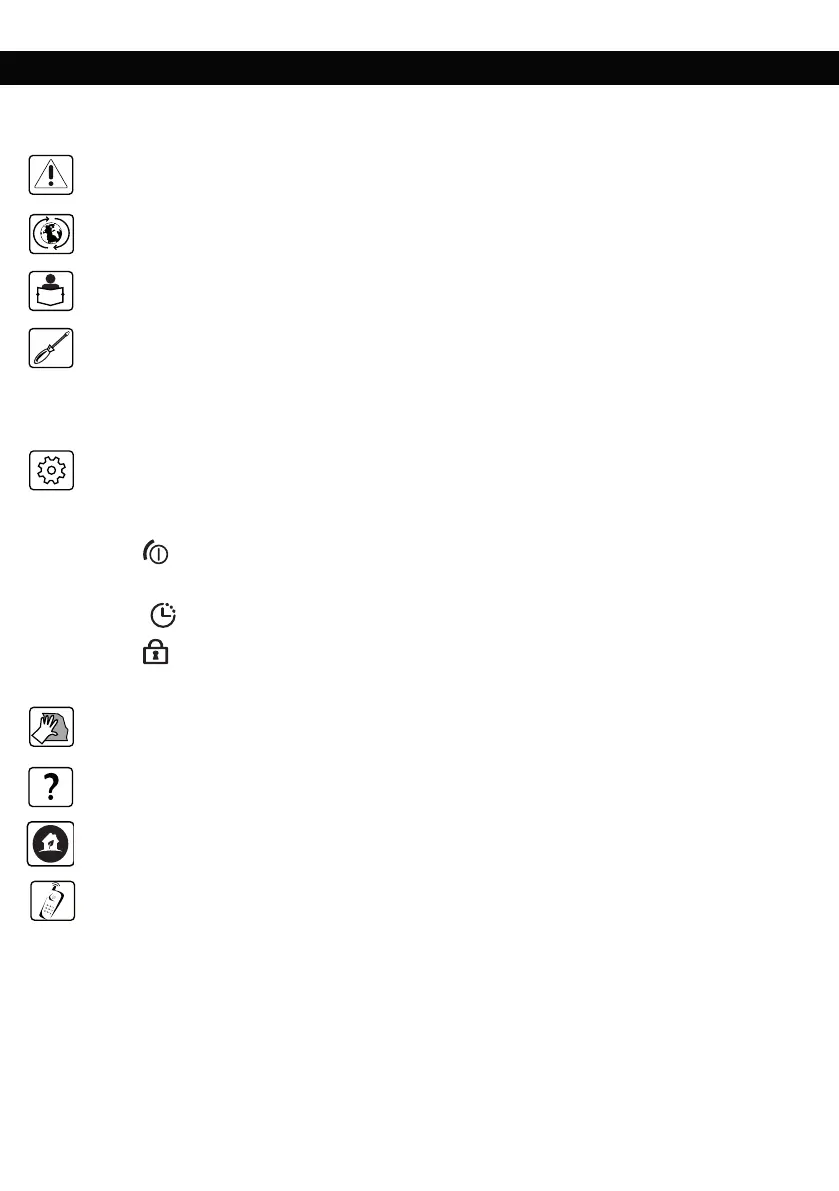The height and width of the screenshot is (1191, 839).
Task: Tap the open book held by person
Action: (x=50, y=296)
